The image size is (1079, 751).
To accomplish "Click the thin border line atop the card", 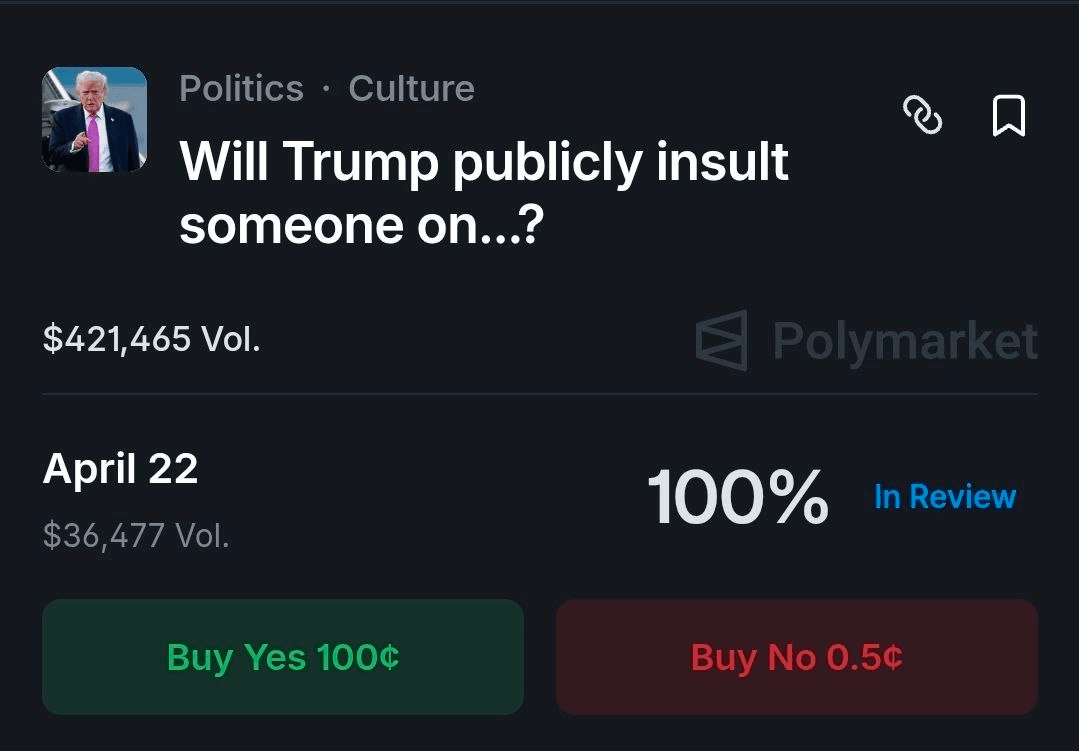I will pos(540,2).
